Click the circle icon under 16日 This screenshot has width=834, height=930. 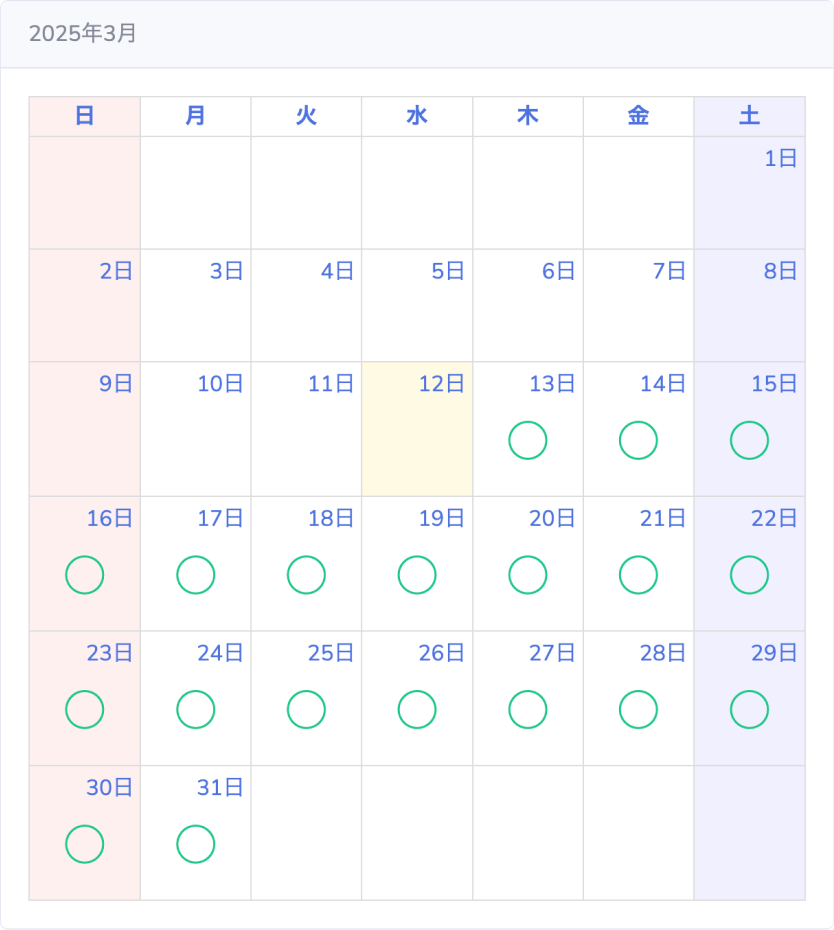click(x=85, y=575)
